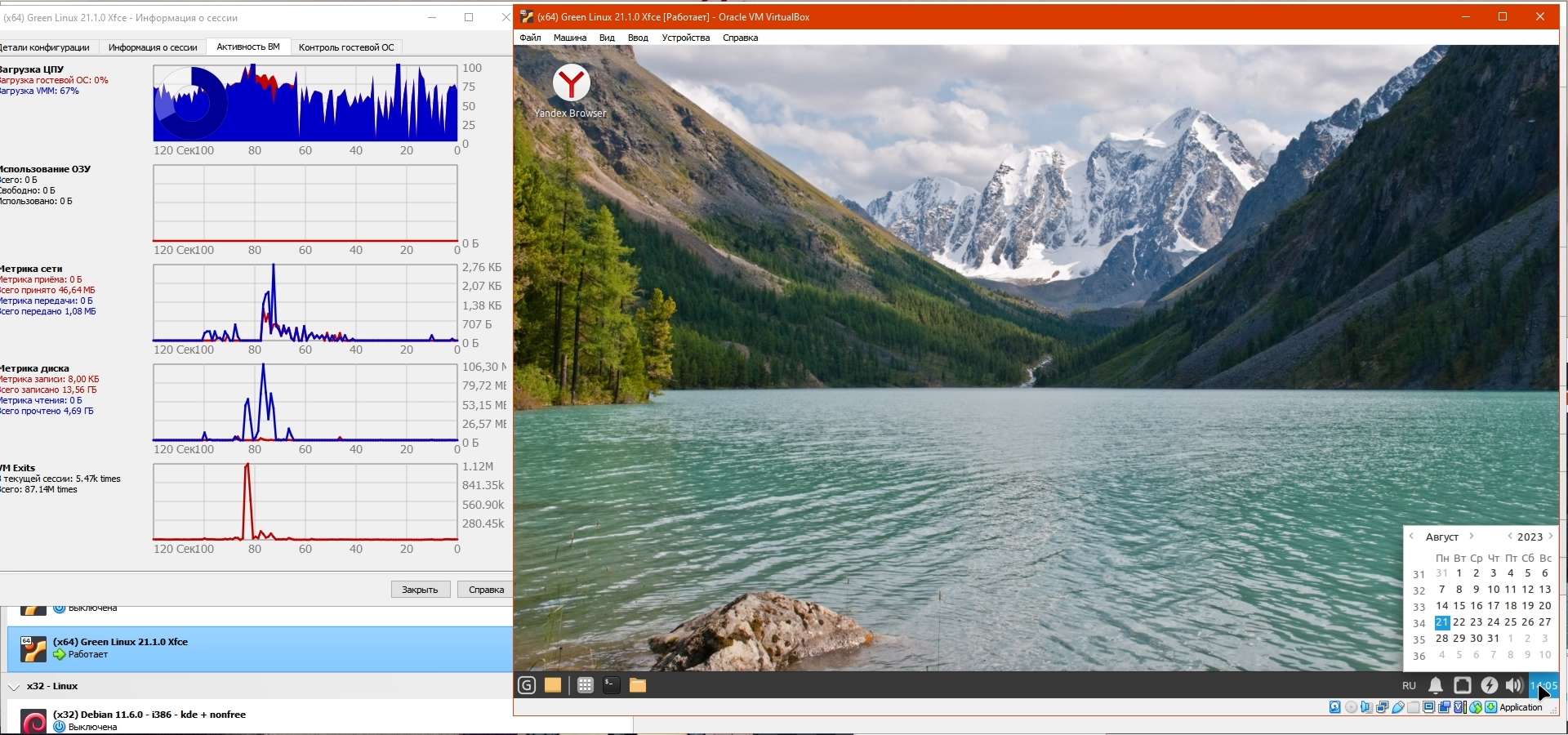Click the network connection tray icon

click(1463, 685)
